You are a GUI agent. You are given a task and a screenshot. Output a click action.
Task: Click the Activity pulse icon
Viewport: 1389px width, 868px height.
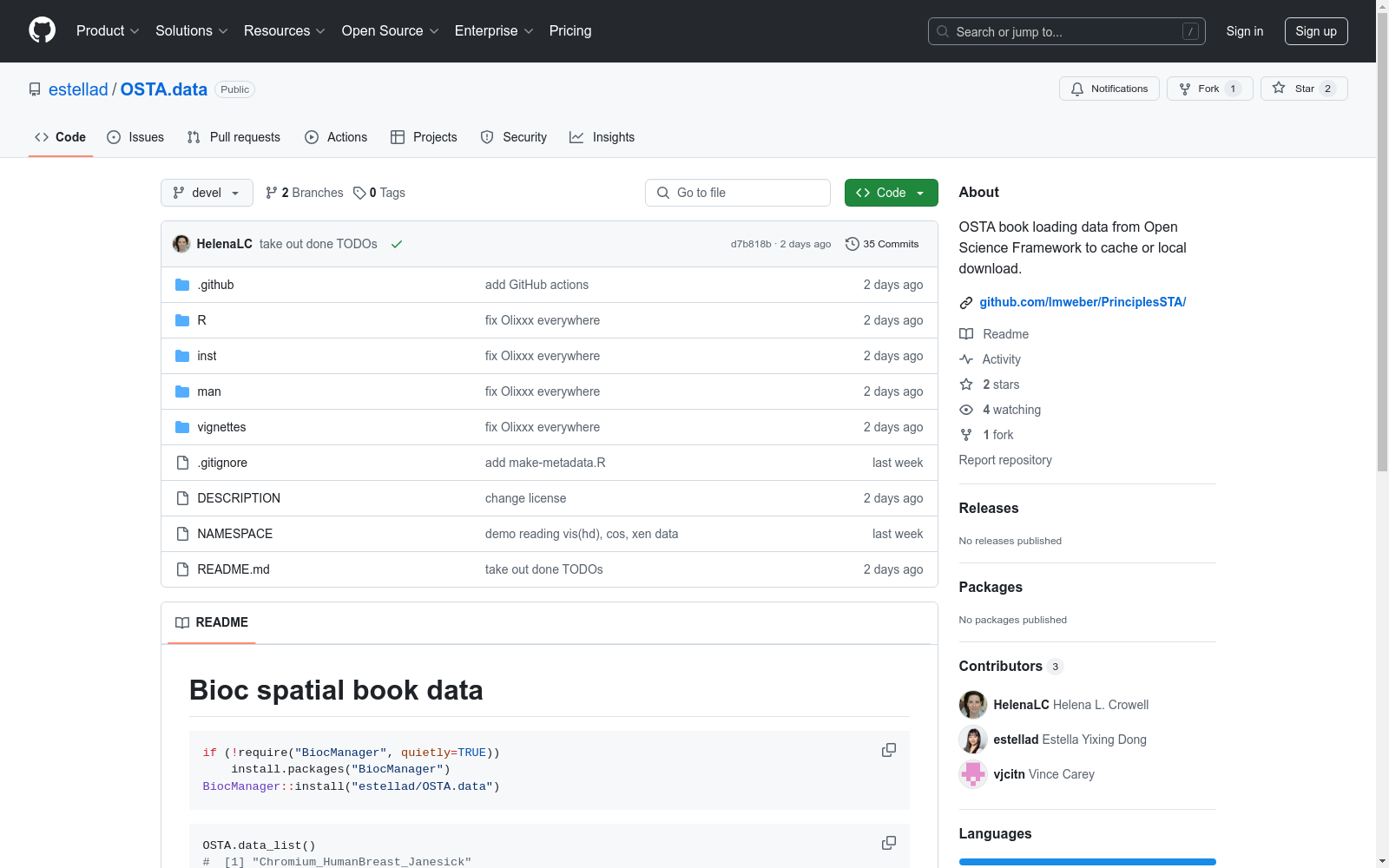click(x=966, y=359)
